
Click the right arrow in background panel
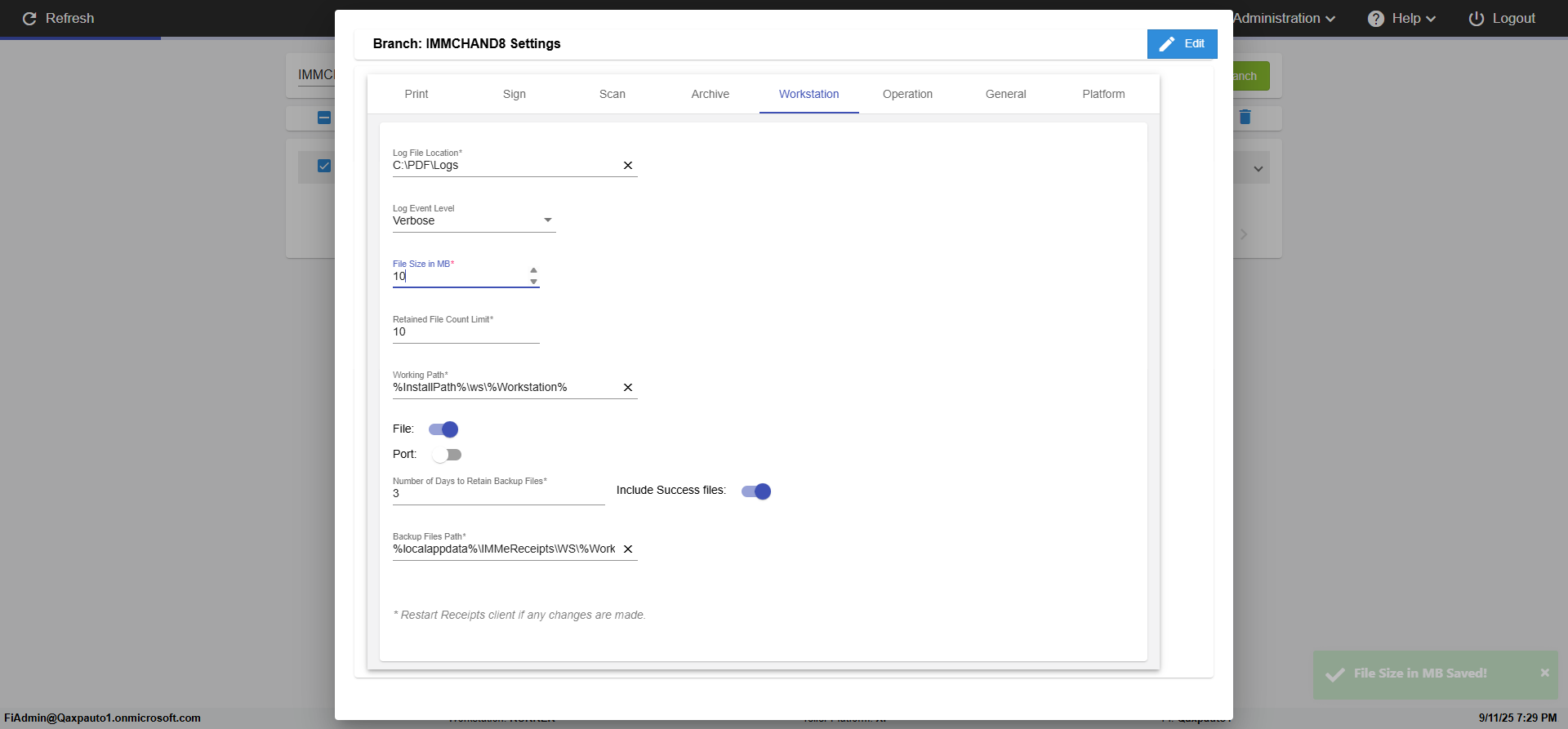click(1244, 234)
